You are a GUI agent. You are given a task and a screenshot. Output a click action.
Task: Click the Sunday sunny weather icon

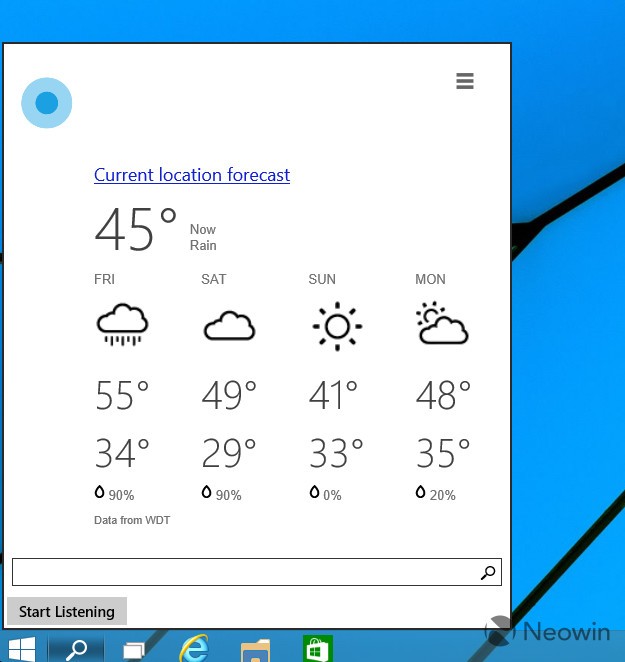tap(336, 326)
